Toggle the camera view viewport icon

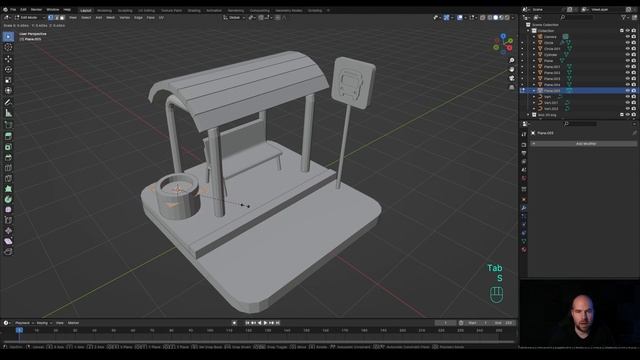(511, 78)
